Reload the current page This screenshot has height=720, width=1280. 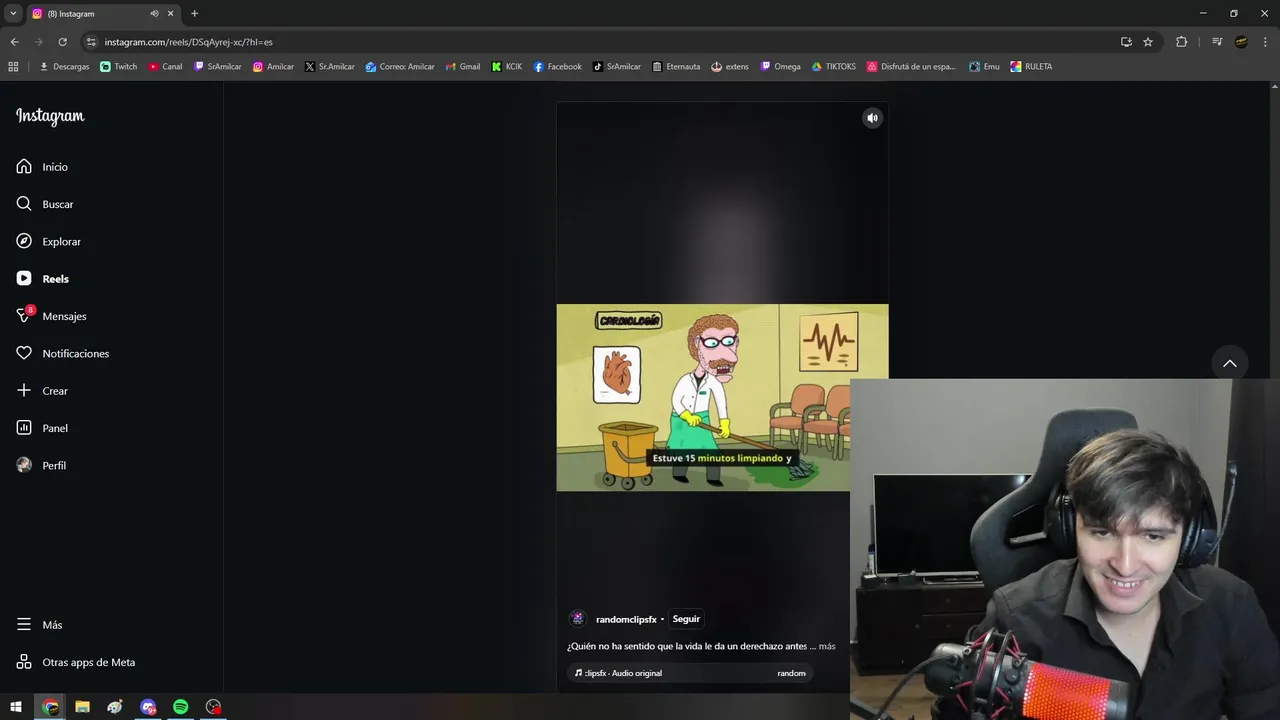pyautogui.click(x=62, y=42)
